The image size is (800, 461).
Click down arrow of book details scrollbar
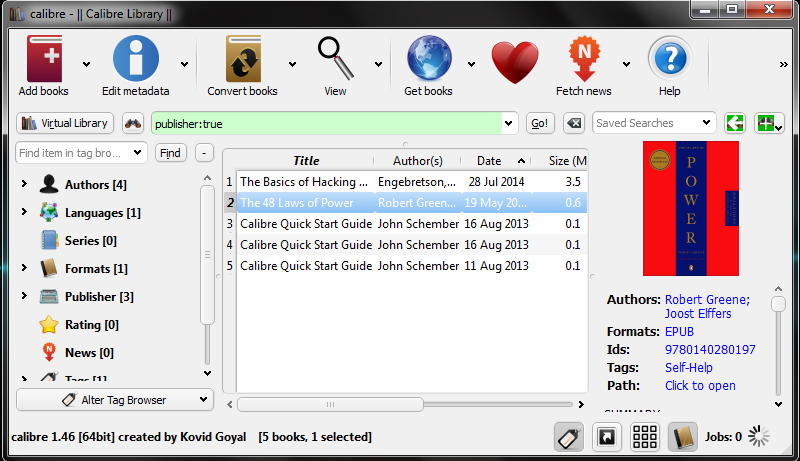[x=778, y=404]
